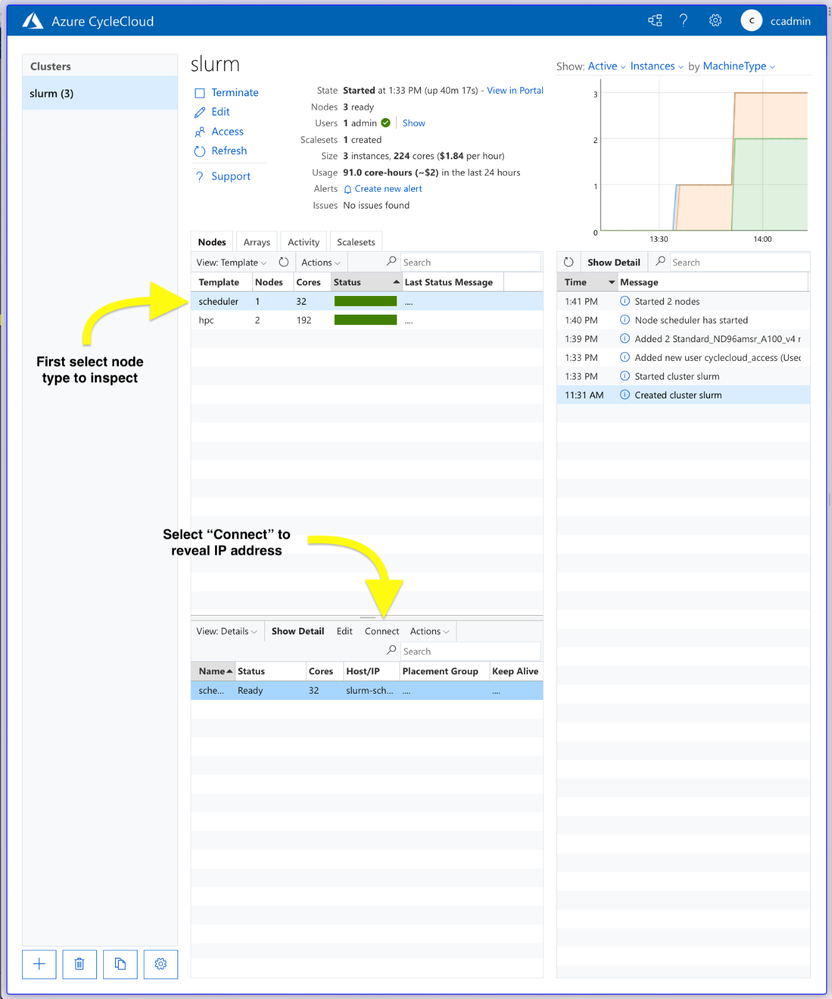832x999 pixels.
Task: Select the hpc template row
Action: pos(367,320)
